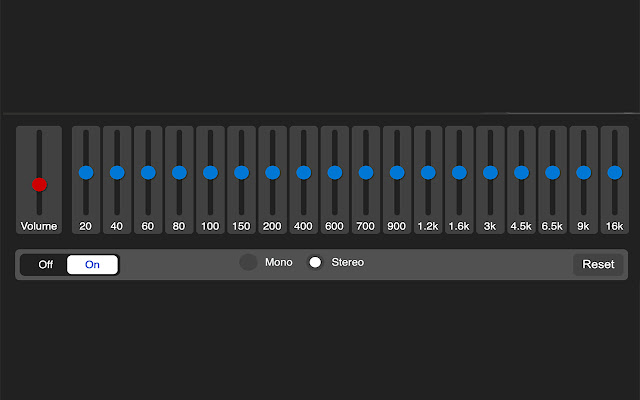
Task: Click the 1.2k band slider knob
Action: click(428, 173)
